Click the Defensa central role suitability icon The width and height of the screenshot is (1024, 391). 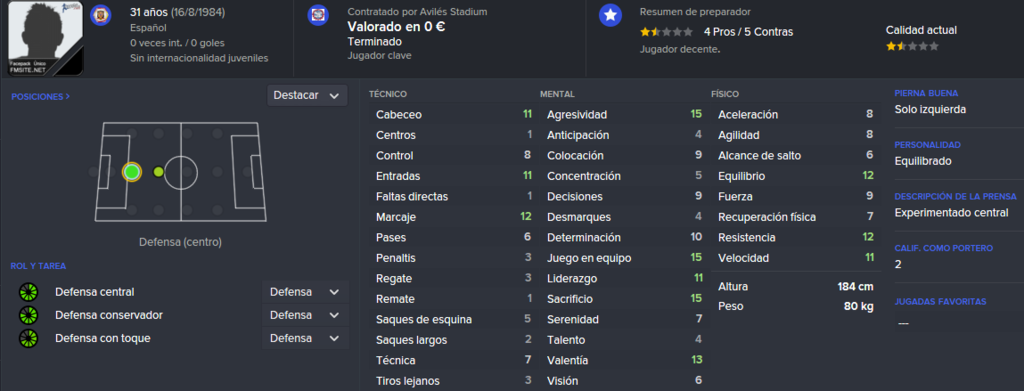[x=29, y=292]
